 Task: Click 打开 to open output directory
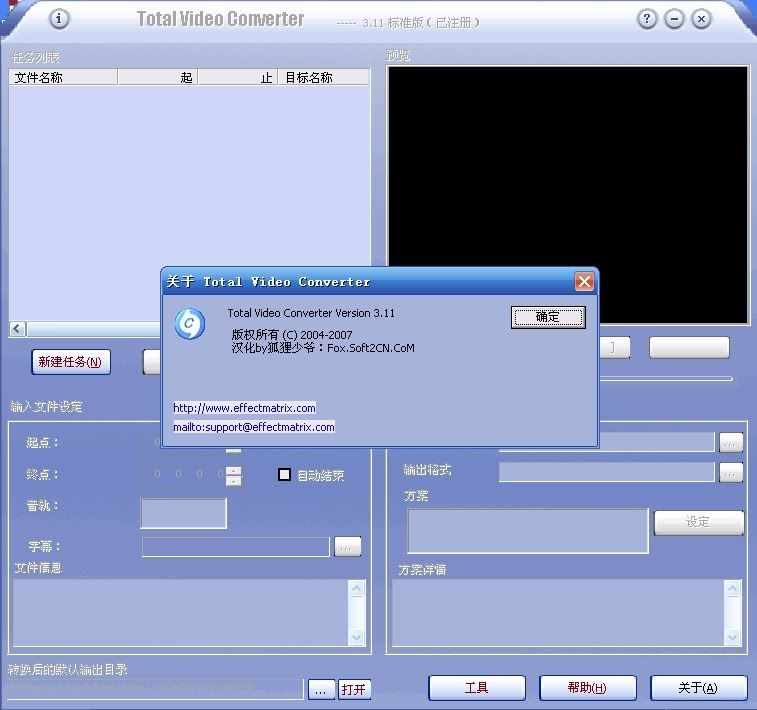pos(354,689)
